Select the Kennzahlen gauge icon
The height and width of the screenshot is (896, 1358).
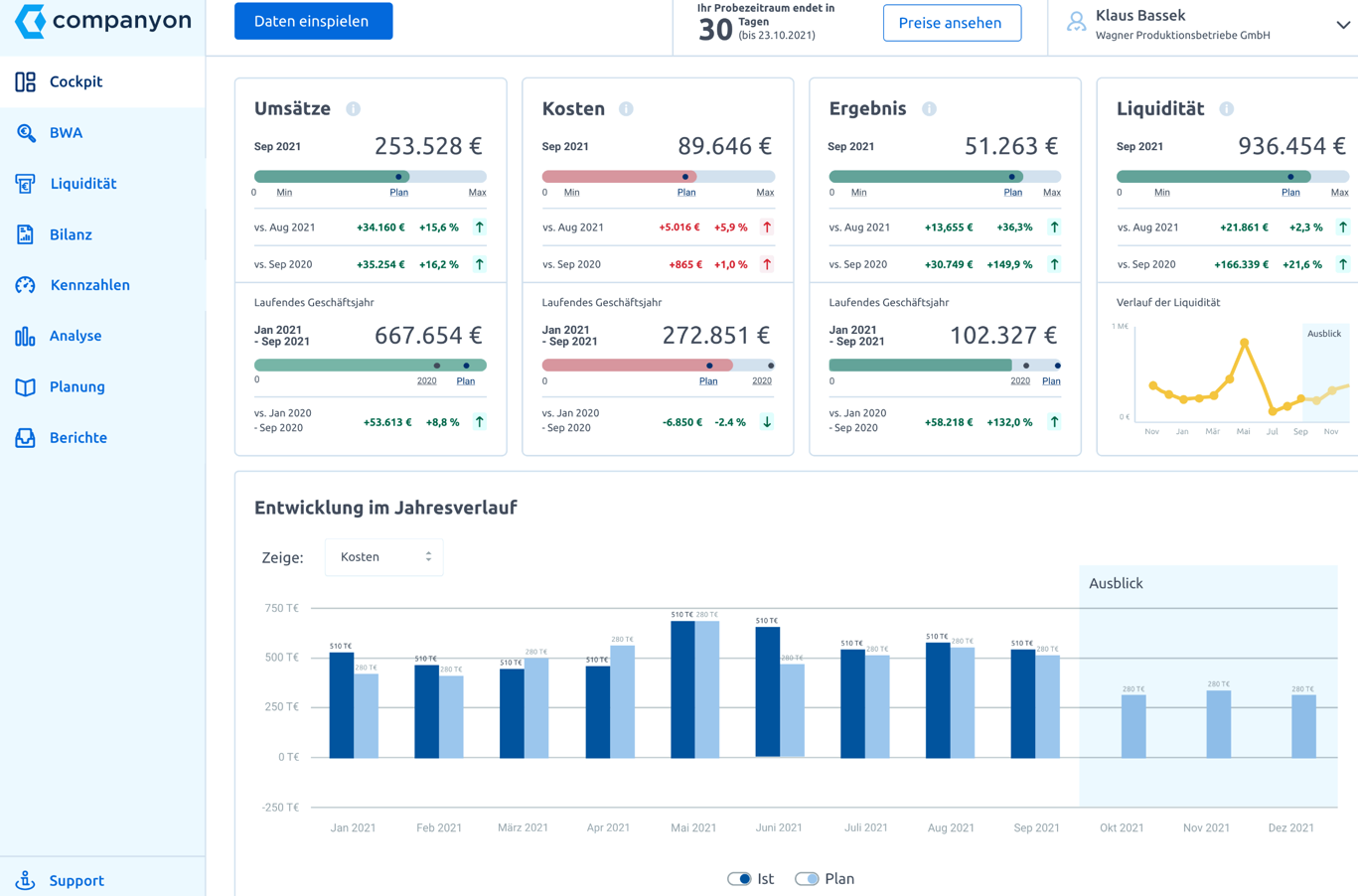(26, 285)
